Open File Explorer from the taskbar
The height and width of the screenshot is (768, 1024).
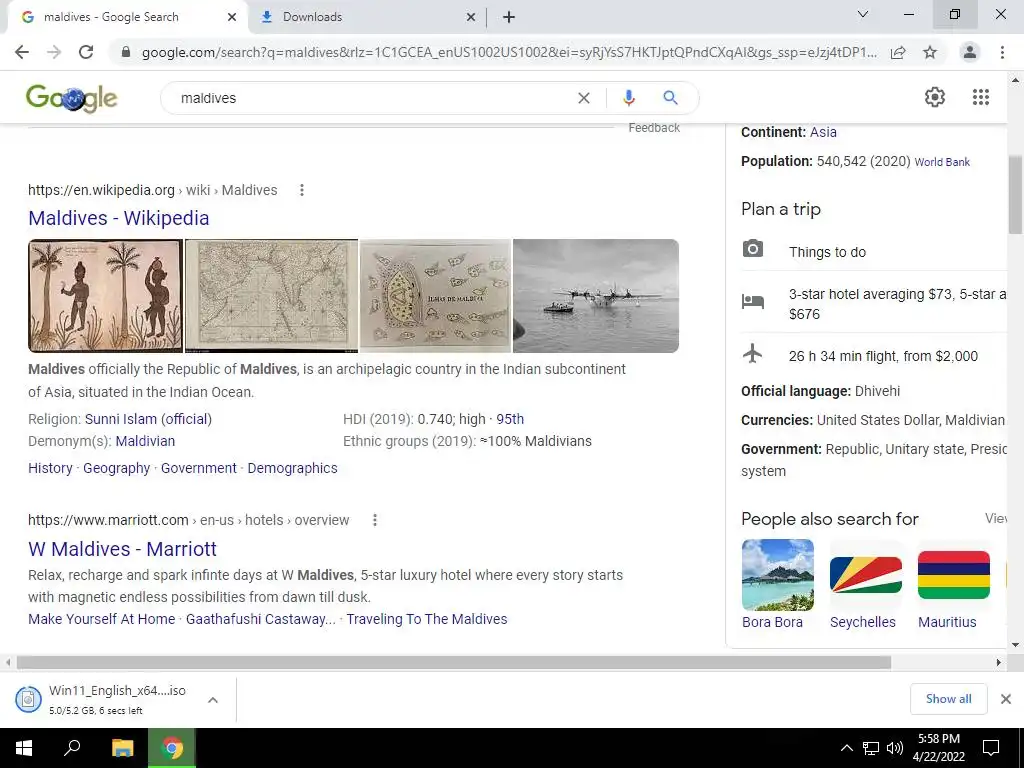click(122, 748)
